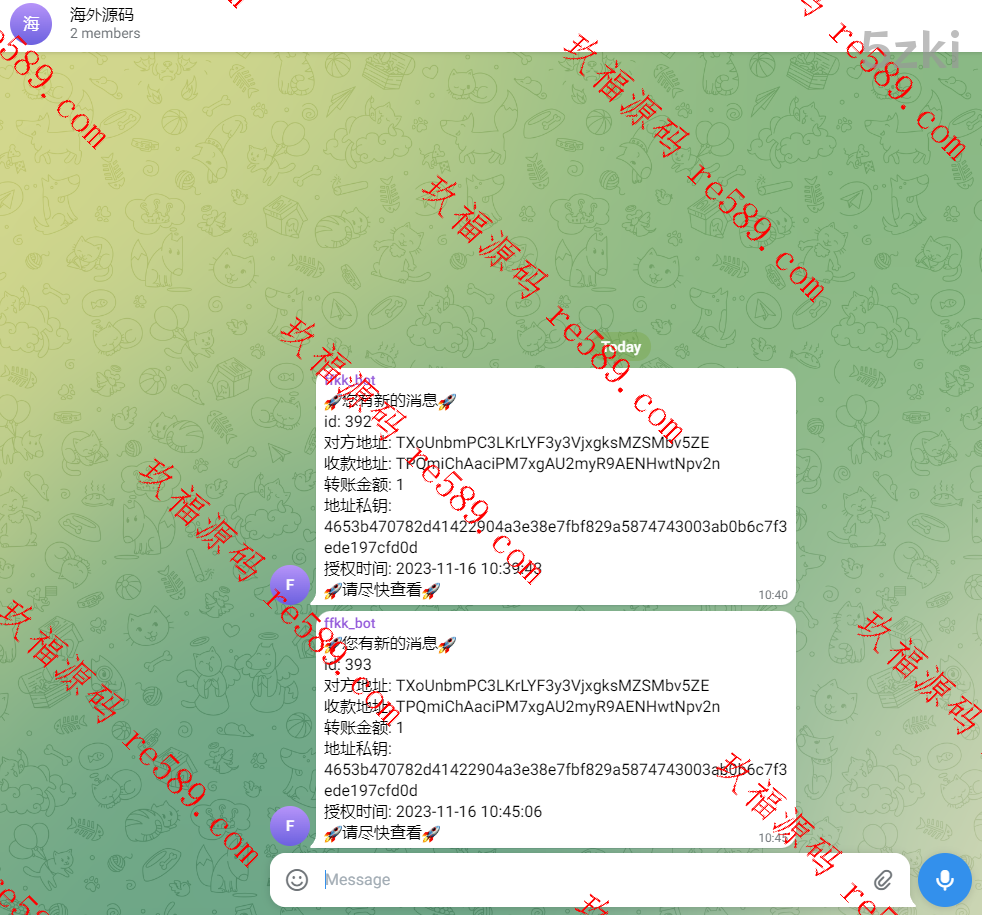The width and height of the screenshot is (982, 915).
Task: Click rocket emoji after 您有新的消息 in first message
Action: (447, 401)
